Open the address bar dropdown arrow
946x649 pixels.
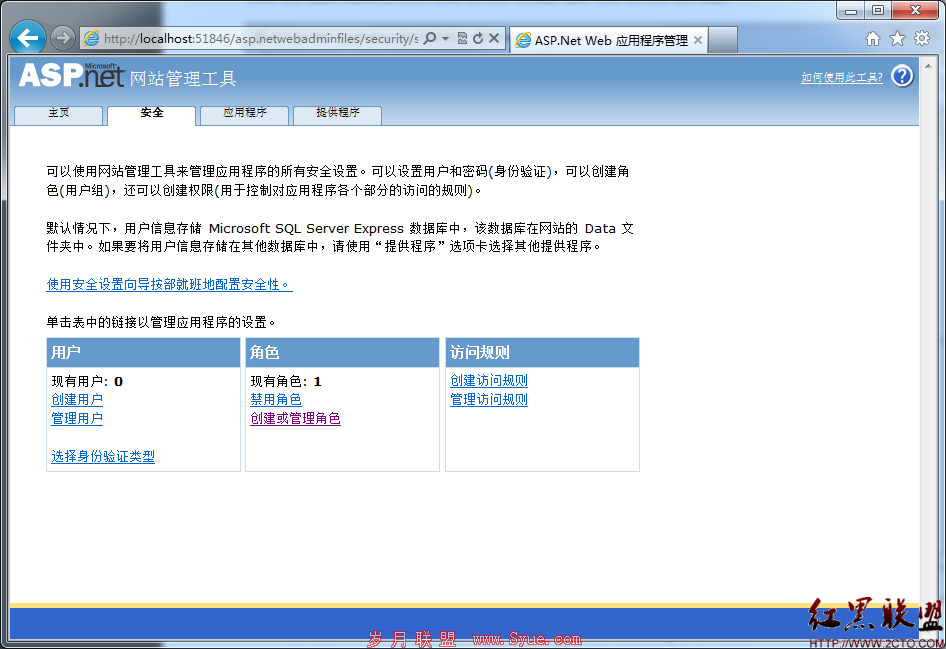445,38
